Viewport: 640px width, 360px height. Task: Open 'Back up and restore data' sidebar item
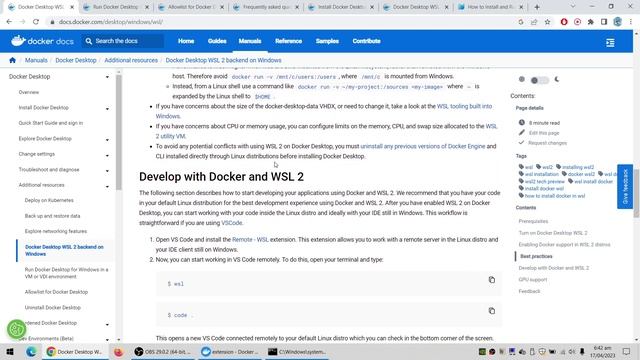click(x=52, y=216)
